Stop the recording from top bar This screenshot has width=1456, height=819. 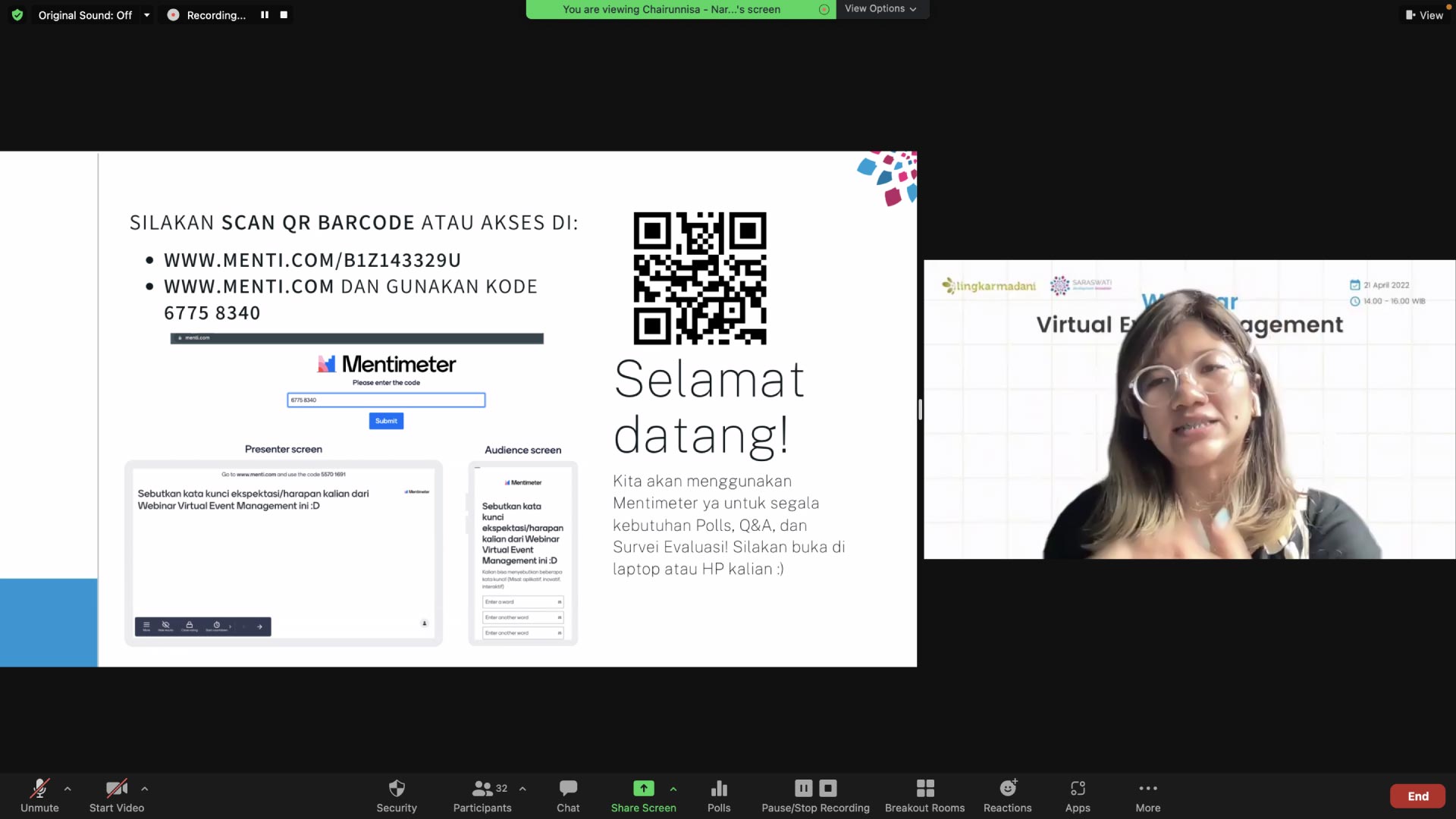tap(284, 14)
